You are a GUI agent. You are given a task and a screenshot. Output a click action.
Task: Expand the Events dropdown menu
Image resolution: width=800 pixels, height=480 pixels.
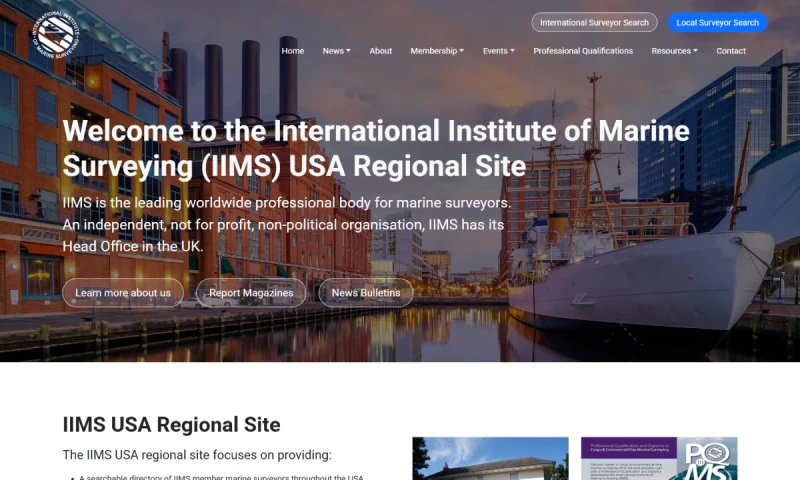499,51
